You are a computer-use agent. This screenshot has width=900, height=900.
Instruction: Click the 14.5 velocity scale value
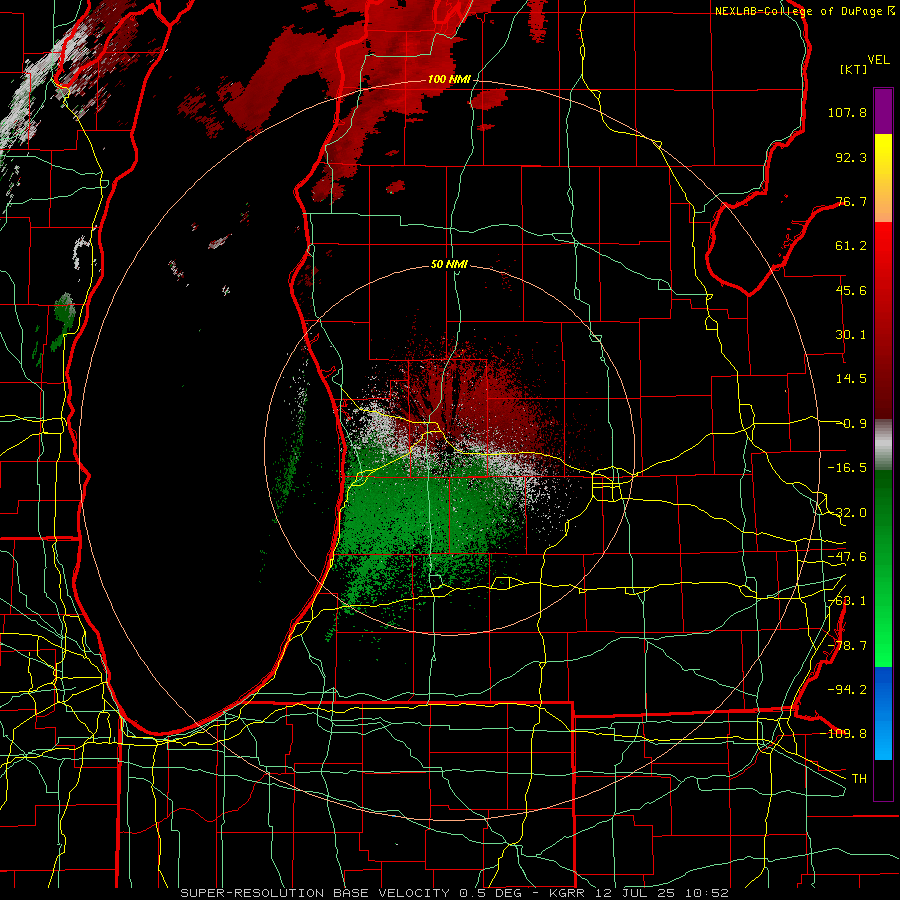tap(851, 379)
